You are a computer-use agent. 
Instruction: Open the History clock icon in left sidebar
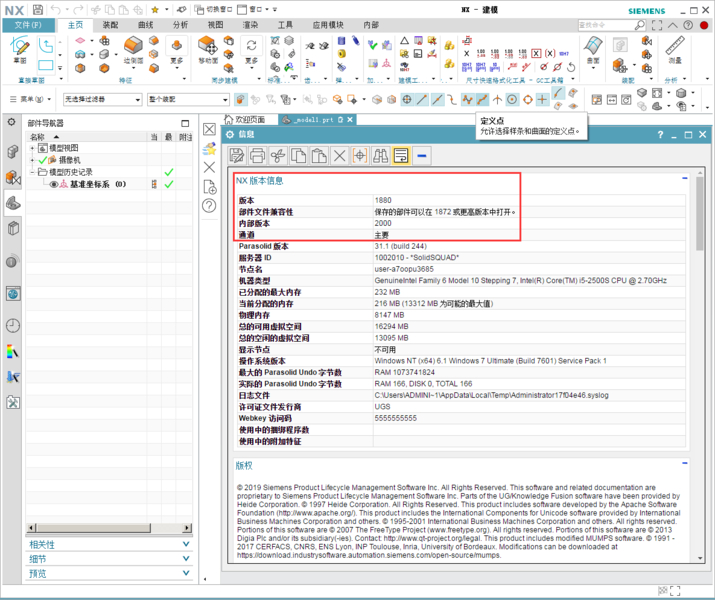point(13,325)
